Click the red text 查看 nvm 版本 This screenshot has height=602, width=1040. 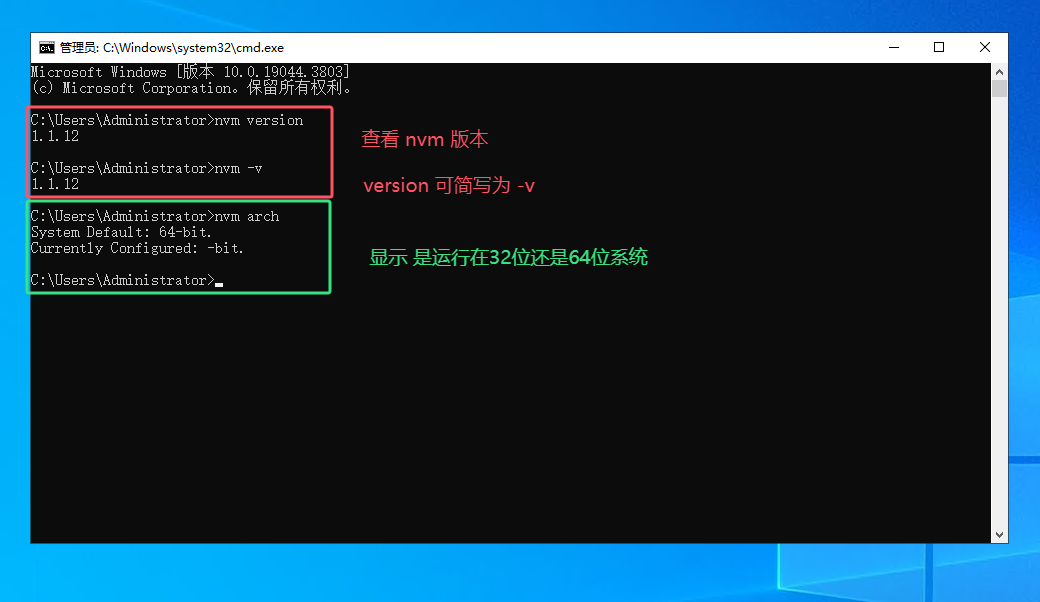[425, 139]
